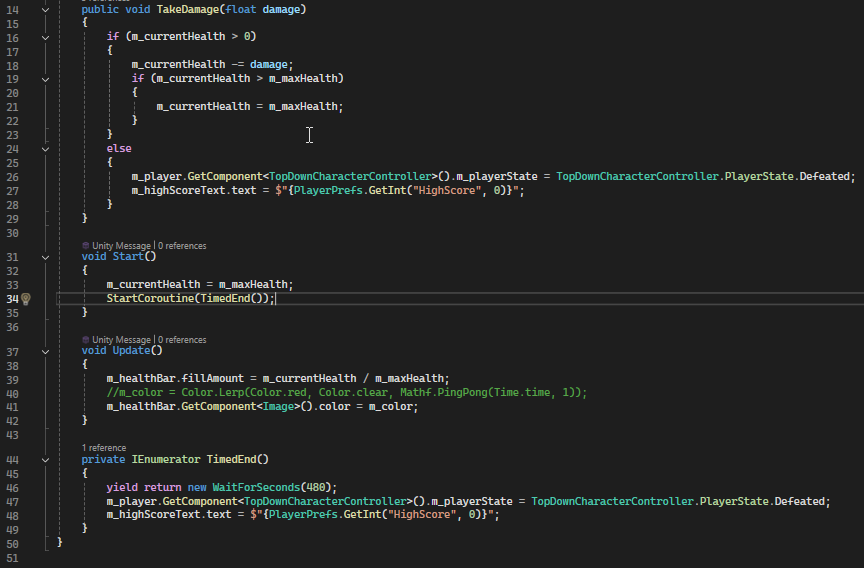Click the Unity Message icon above void Update
The height and width of the screenshot is (568, 864).
click(x=85, y=340)
